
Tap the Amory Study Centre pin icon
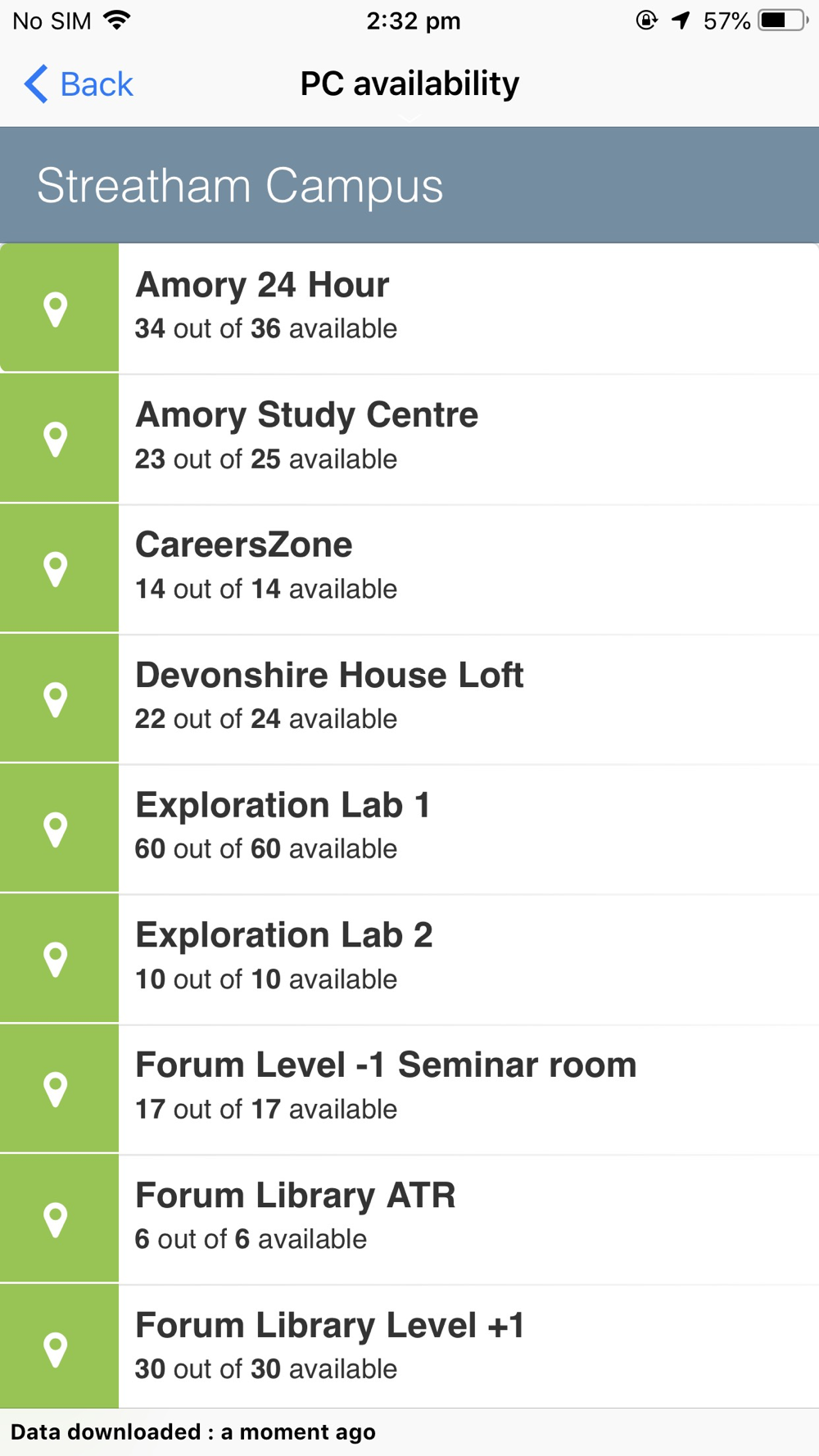click(x=56, y=440)
